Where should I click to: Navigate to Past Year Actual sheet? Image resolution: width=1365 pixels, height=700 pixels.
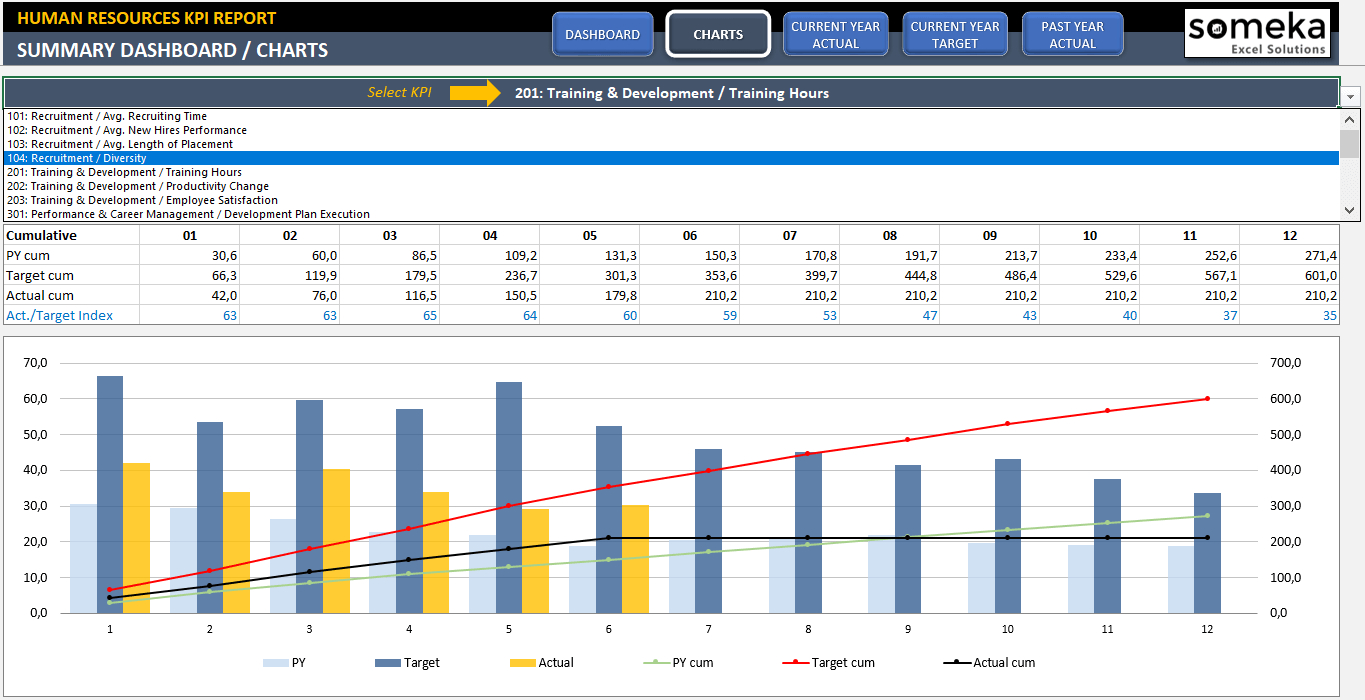click(x=1072, y=34)
